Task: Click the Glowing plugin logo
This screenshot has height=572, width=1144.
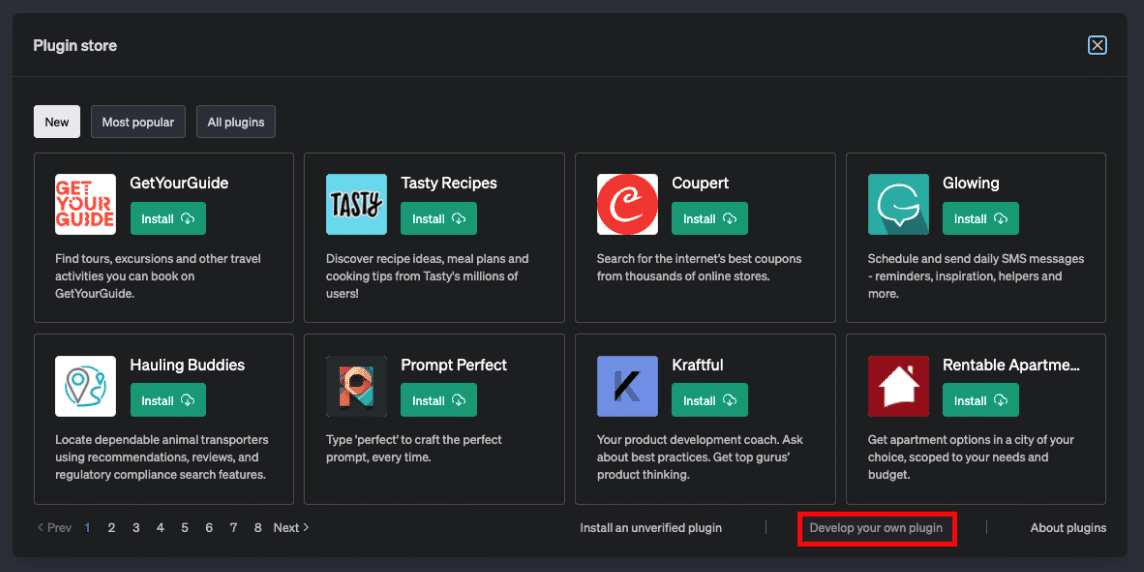Action: pyautogui.click(x=898, y=204)
